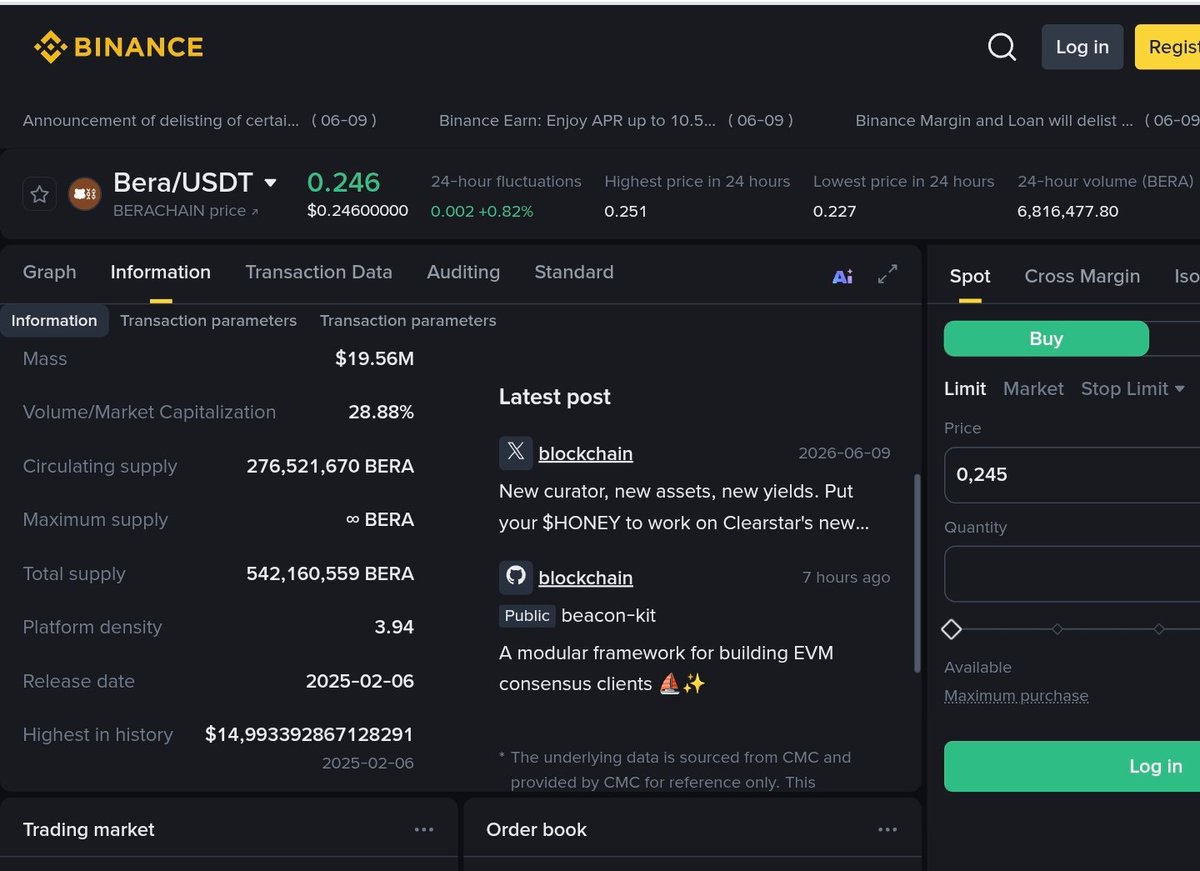Open the Transaction Data tab
Screen dimensions: 1200x871
pos(318,272)
